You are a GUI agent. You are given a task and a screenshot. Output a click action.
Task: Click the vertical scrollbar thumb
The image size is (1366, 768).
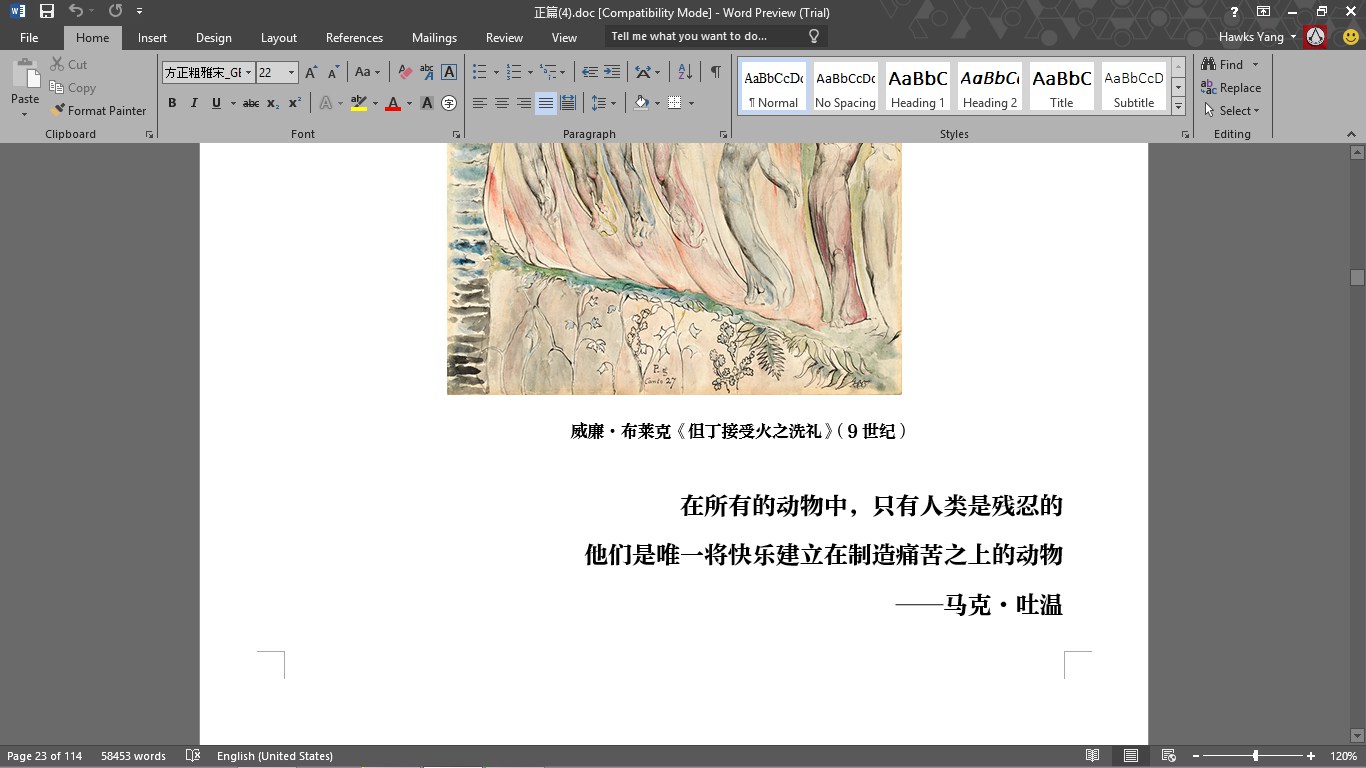click(1357, 277)
